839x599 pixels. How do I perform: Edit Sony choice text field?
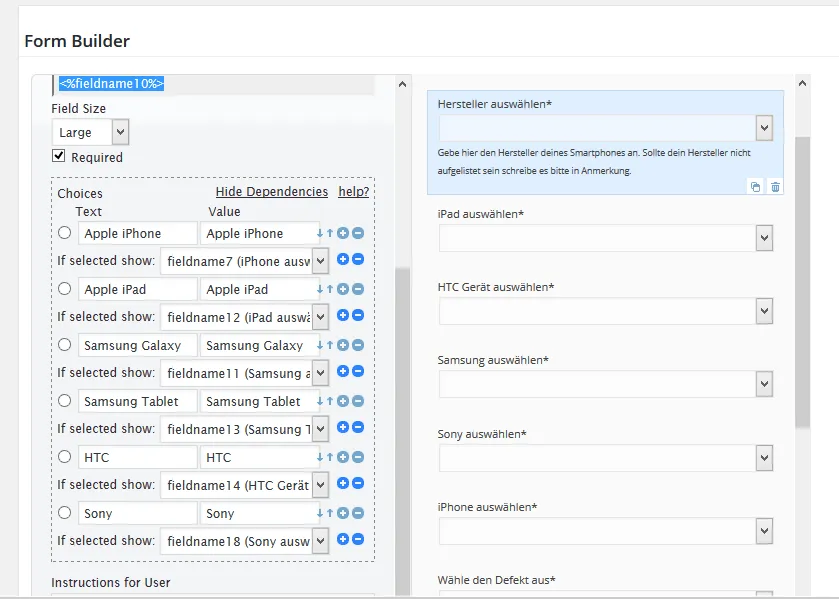pyautogui.click(x=138, y=513)
